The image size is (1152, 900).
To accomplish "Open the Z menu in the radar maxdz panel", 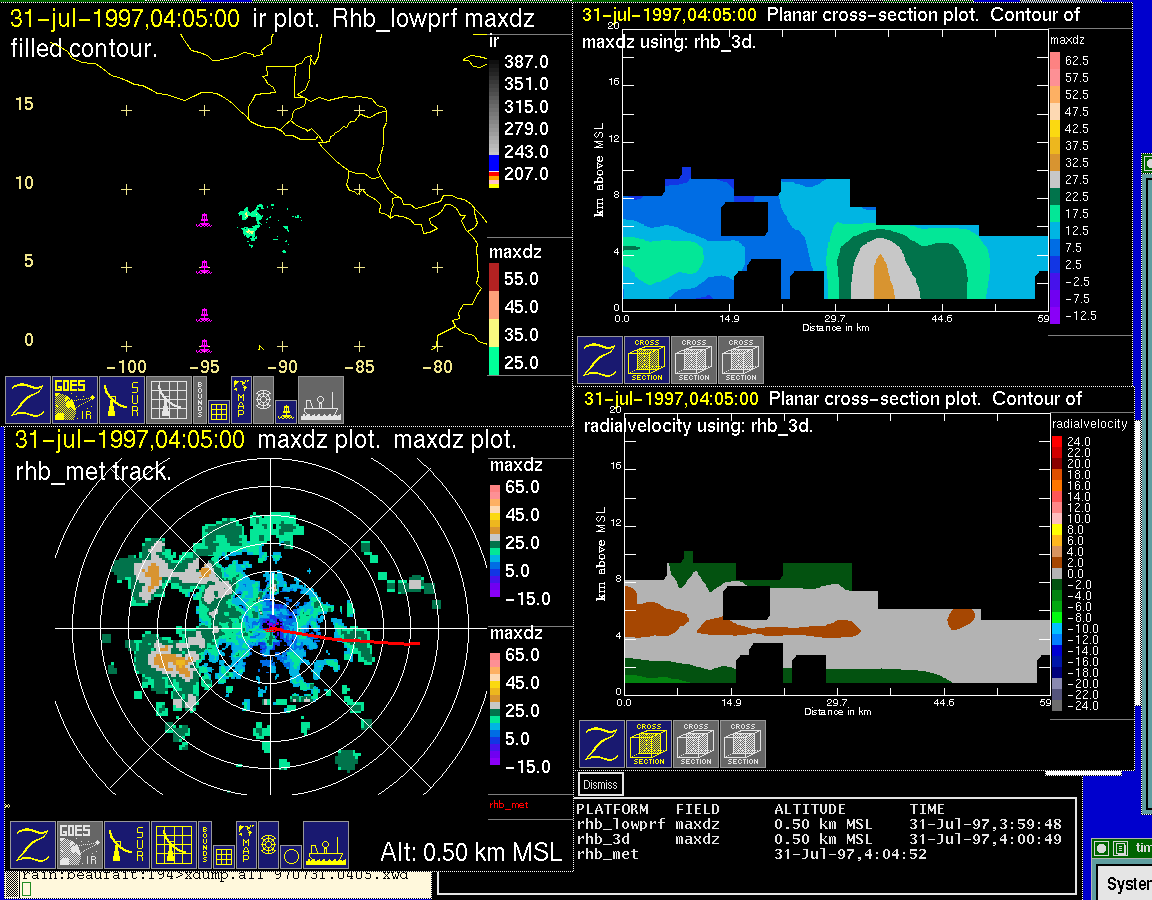I will click(31, 845).
